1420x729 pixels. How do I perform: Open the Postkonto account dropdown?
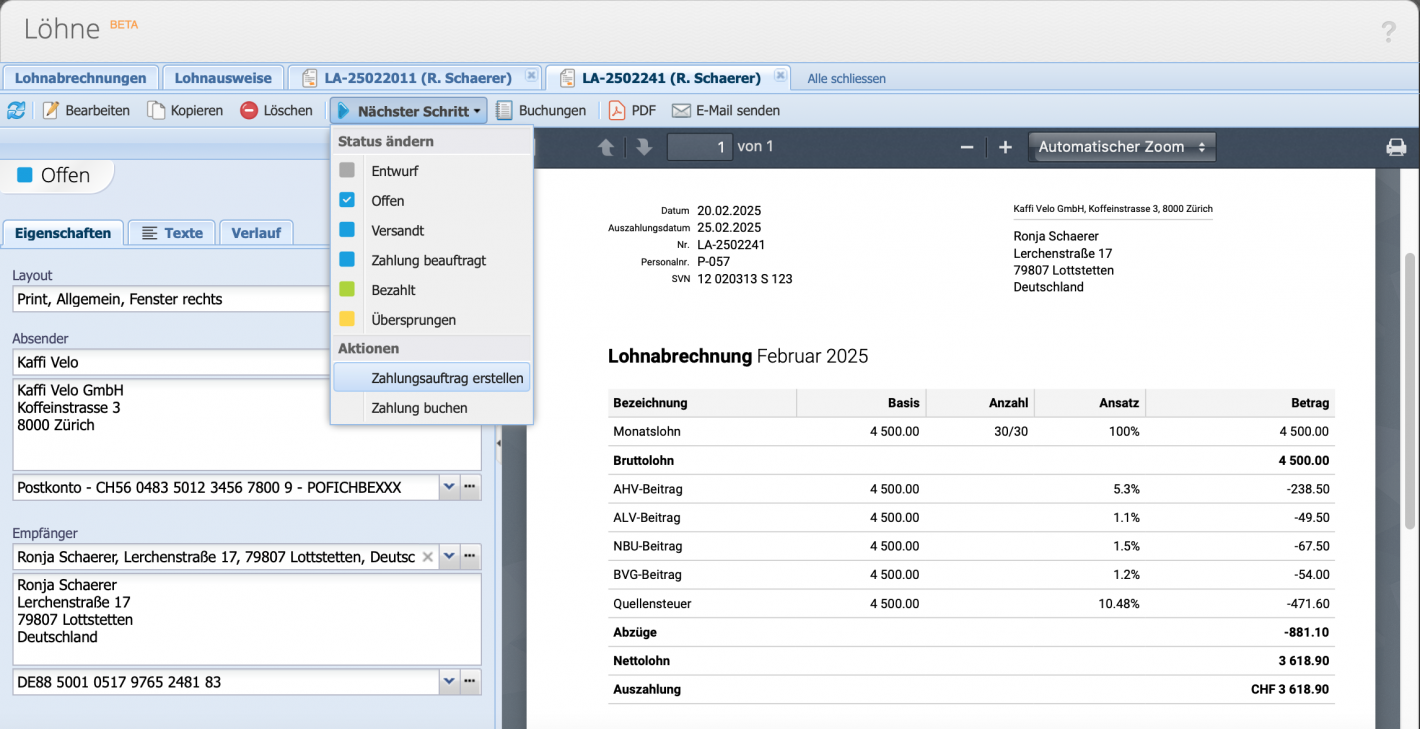click(x=448, y=487)
